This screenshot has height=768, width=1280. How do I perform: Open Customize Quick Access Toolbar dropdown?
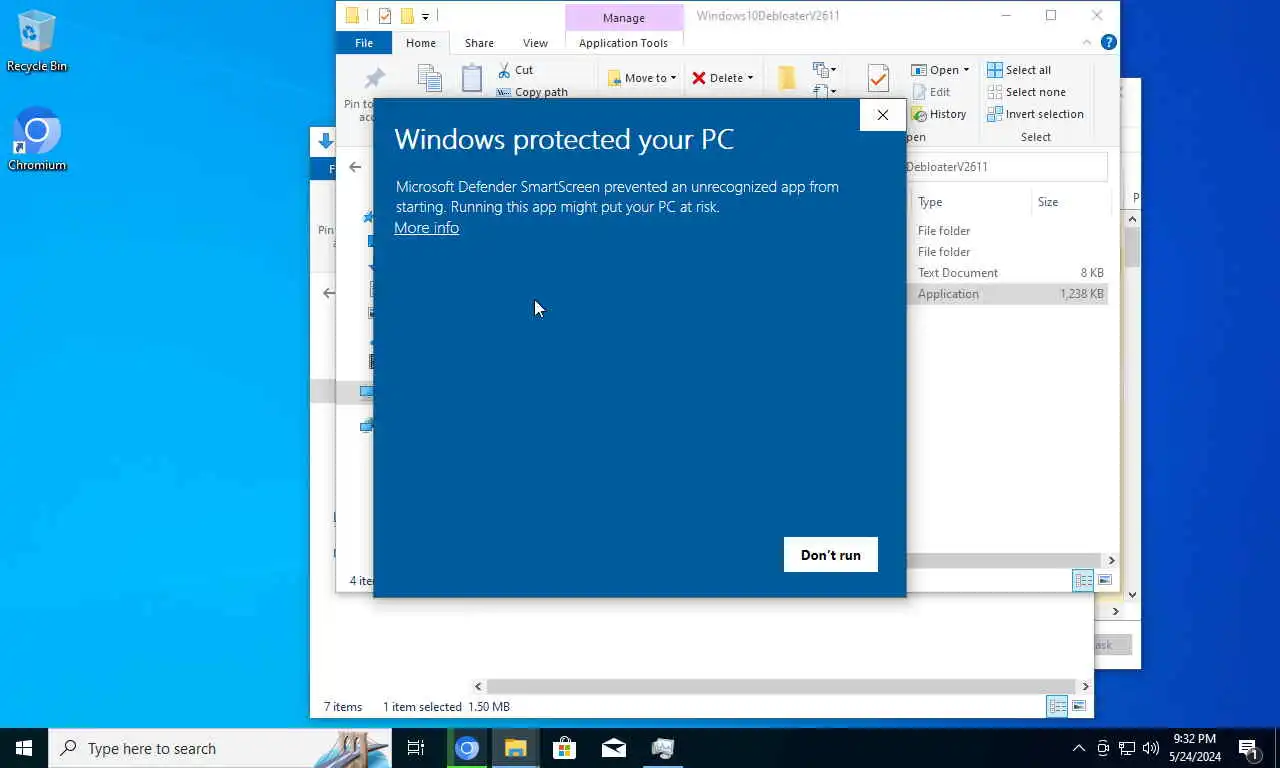tap(425, 16)
